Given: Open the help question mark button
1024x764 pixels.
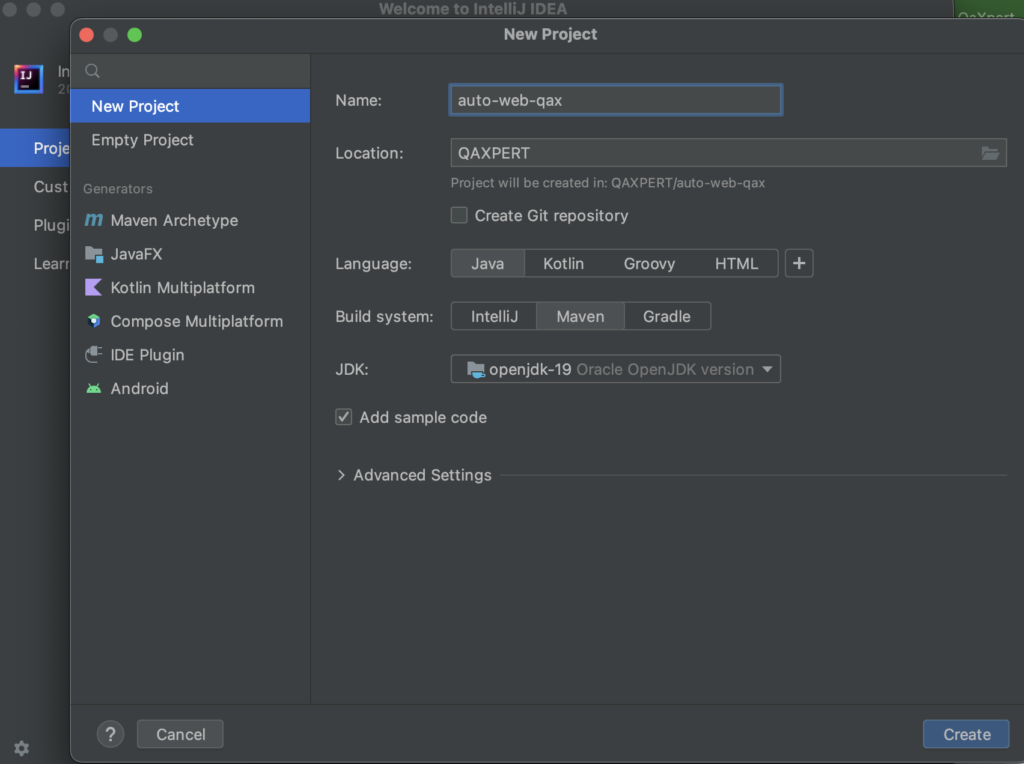Looking at the screenshot, I should [x=110, y=734].
